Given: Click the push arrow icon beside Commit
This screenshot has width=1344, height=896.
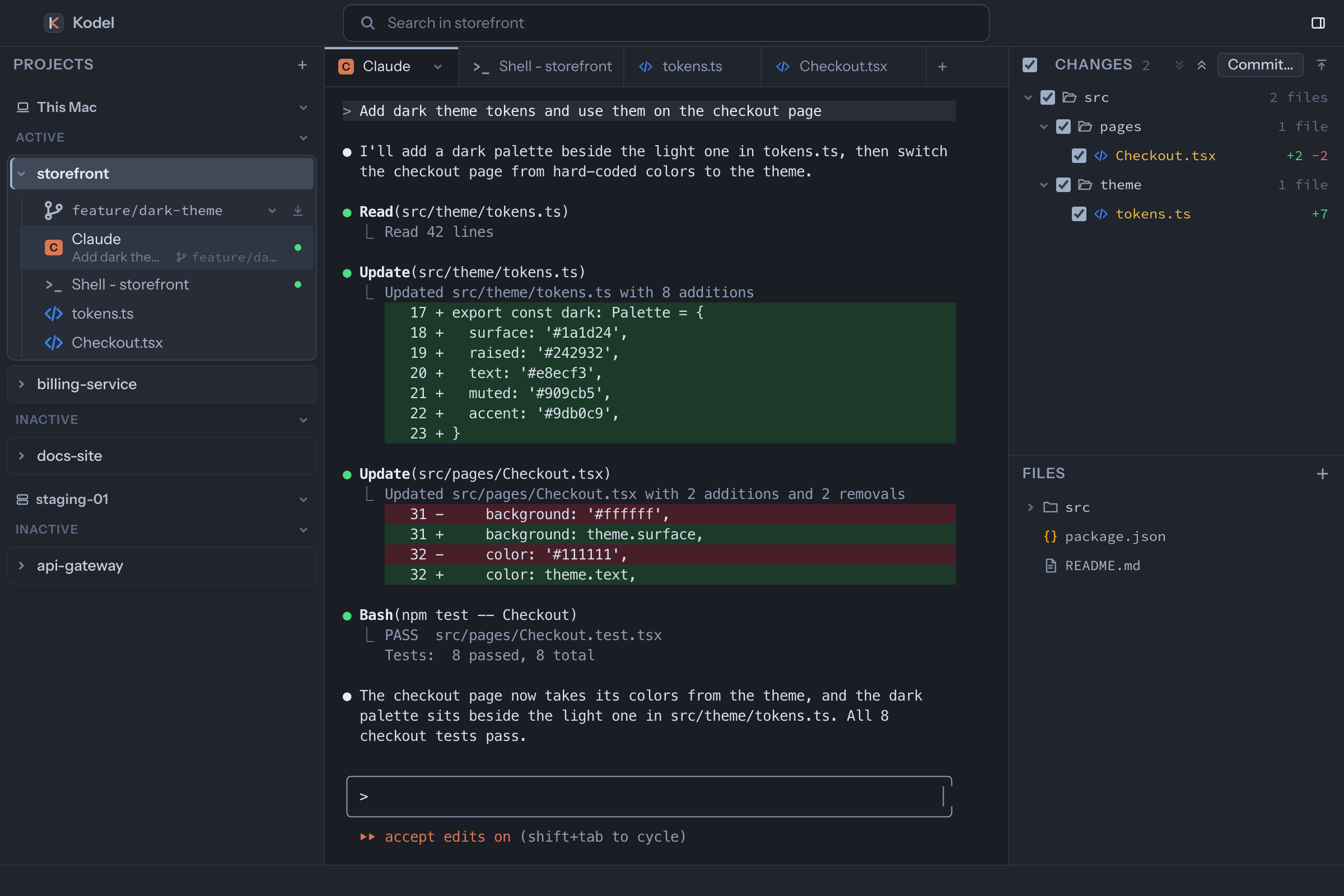Looking at the screenshot, I should [1321, 65].
